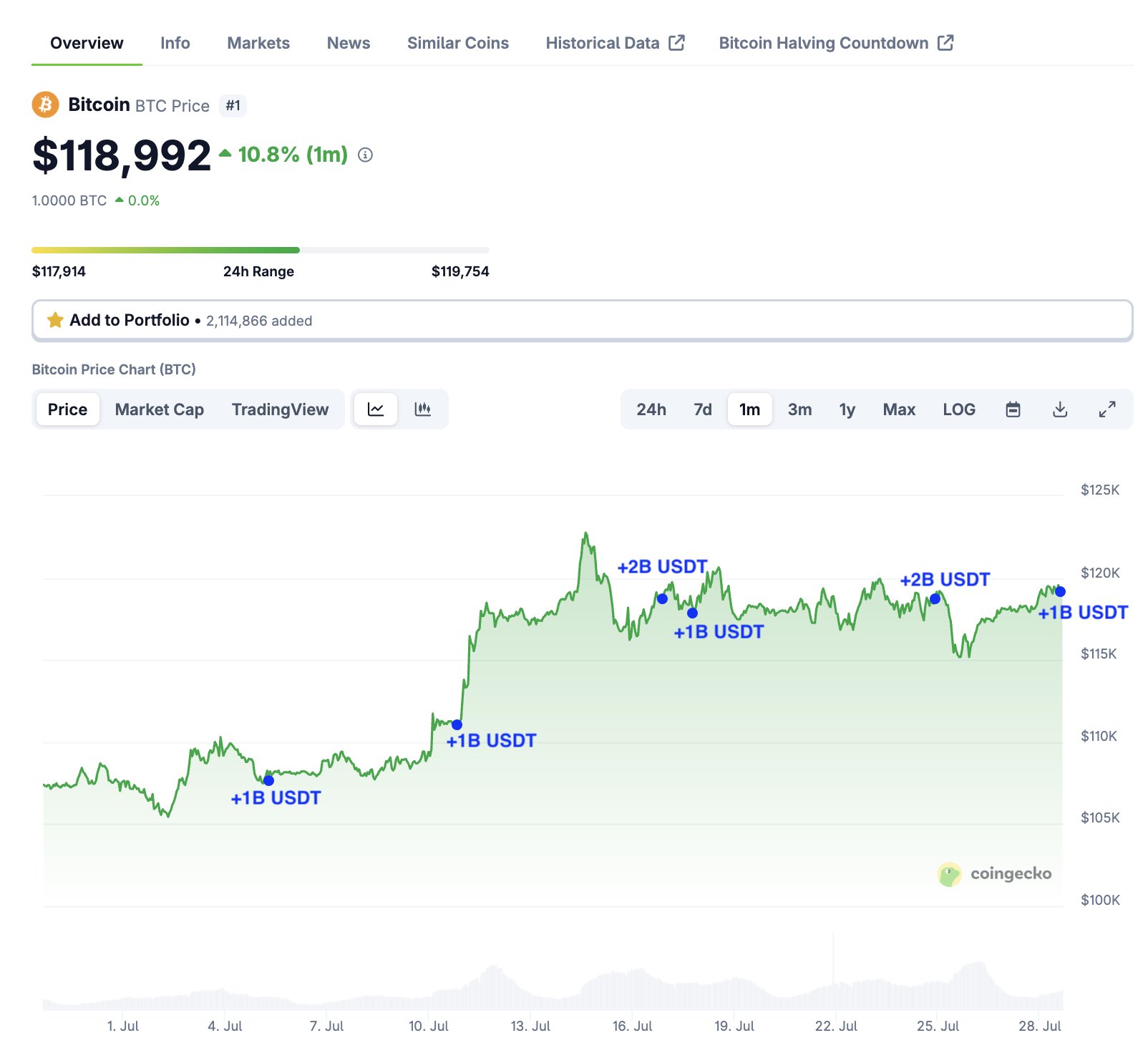
Task: Switch to candlestick chart icon
Action: tap(423, 409)
